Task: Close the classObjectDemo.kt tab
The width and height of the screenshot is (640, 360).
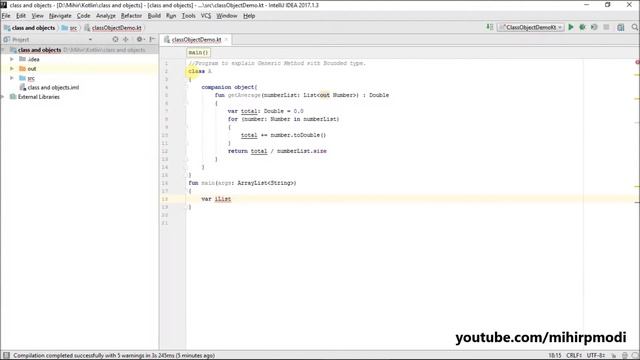Action: [226, 40]
